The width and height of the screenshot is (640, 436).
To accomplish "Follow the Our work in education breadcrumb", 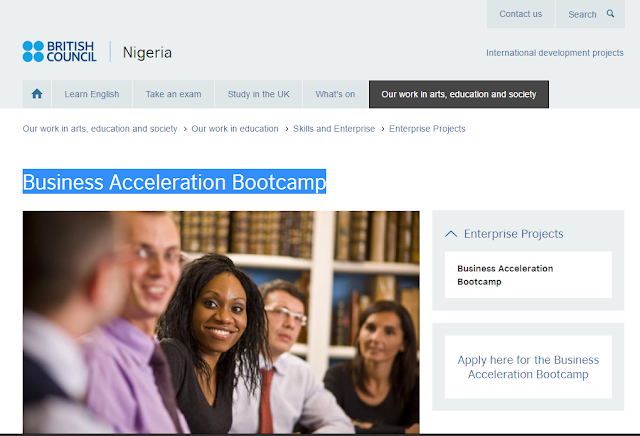I will [235, 129].
